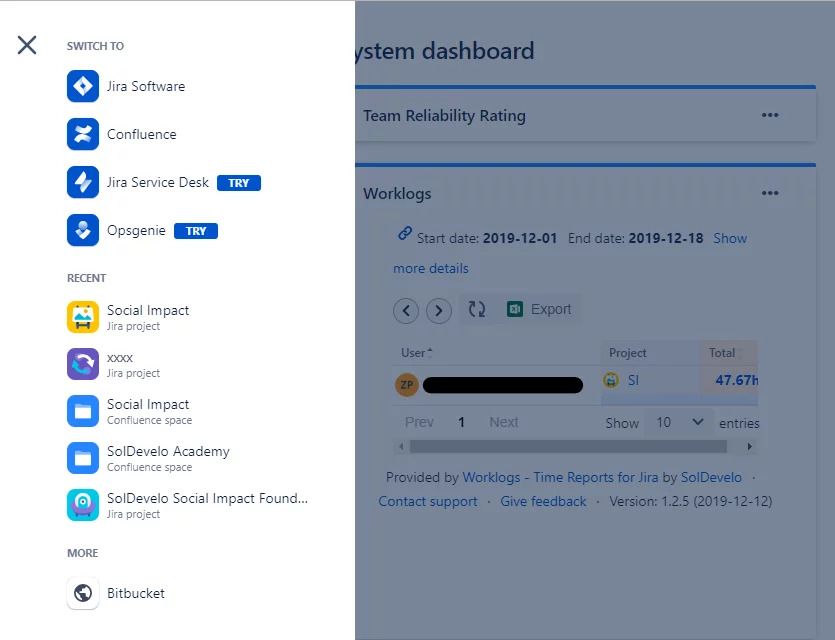Screen dimensions: 835x640
Task: Click the 47.67h total value
Action: 736,380
